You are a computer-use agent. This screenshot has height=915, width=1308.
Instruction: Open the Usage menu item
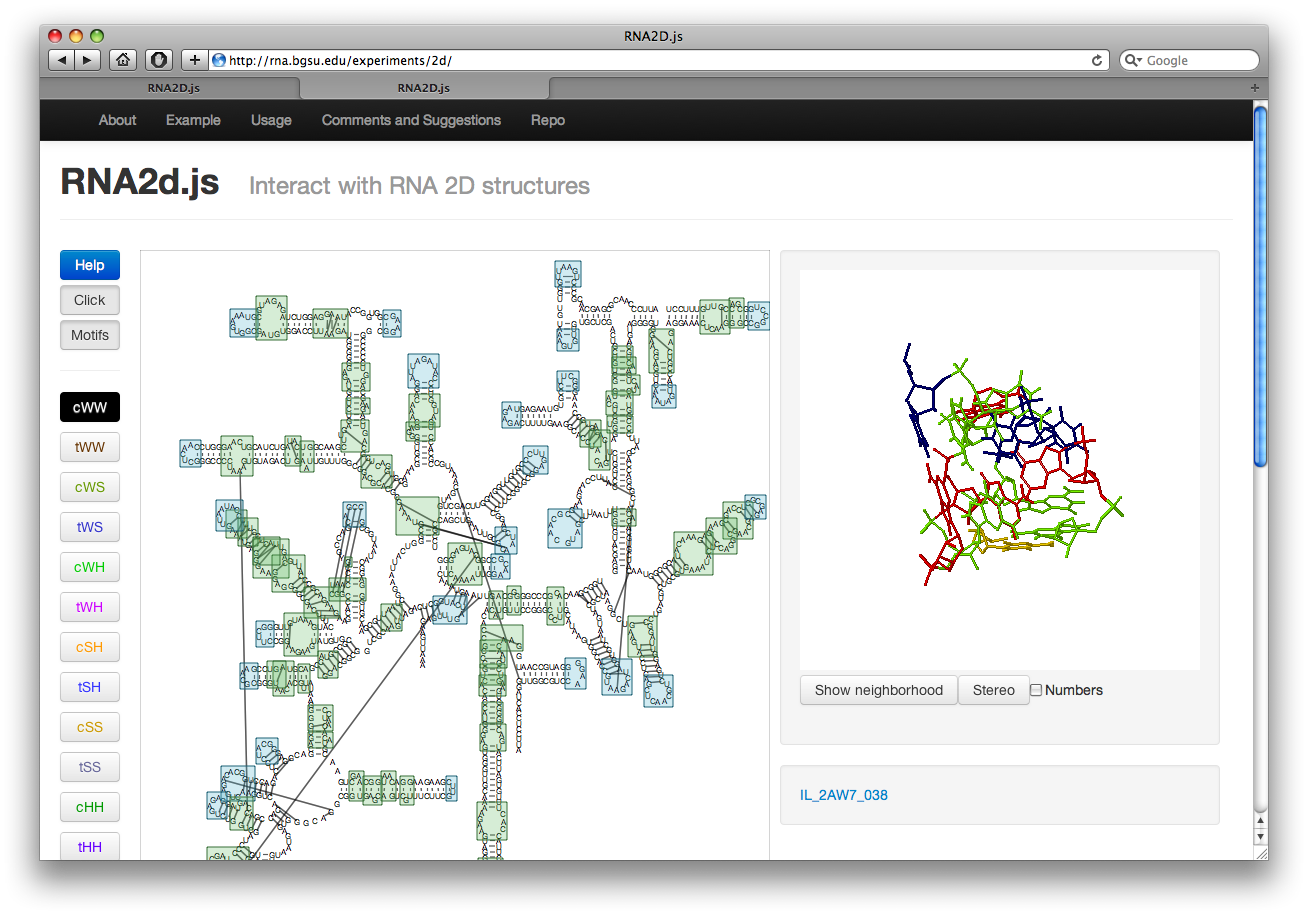(271, 120)
